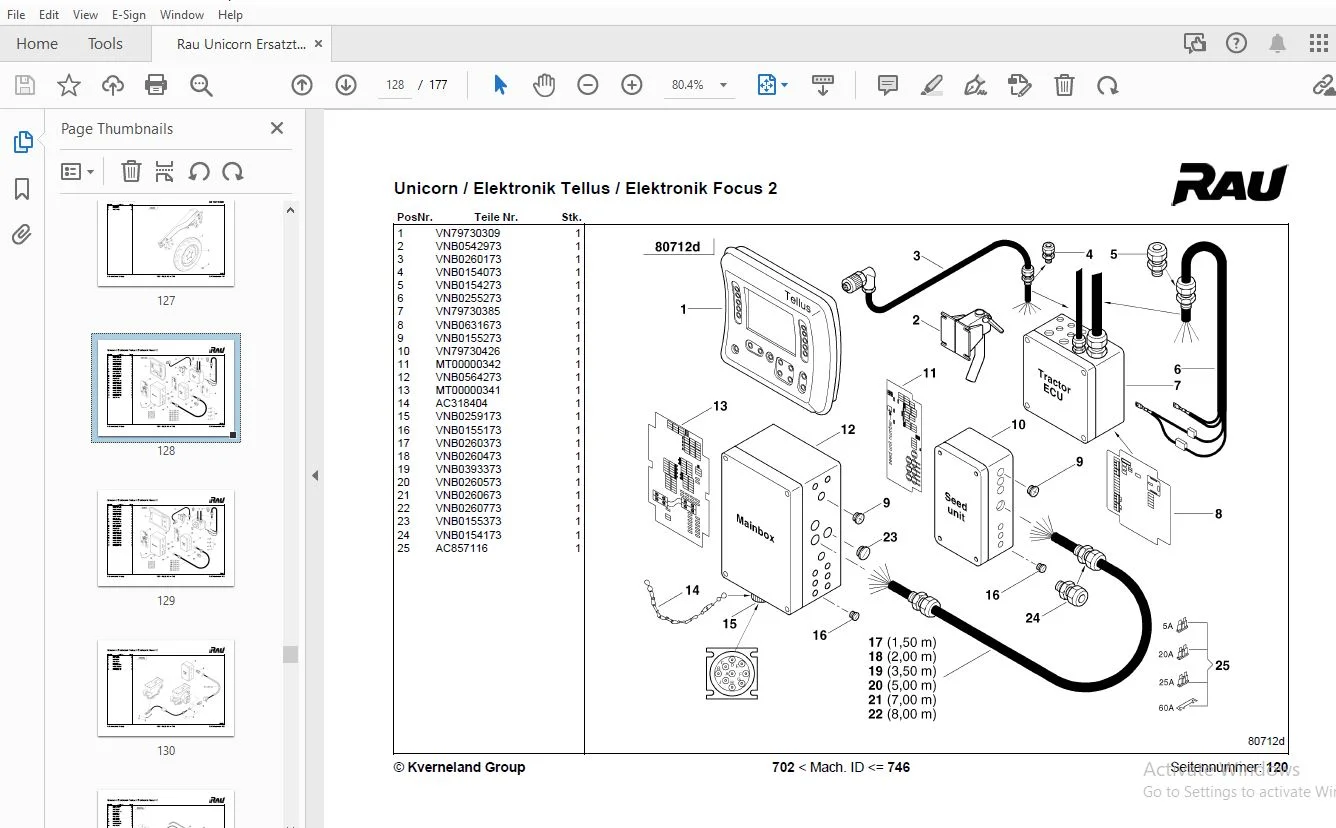Click the thumbnails scrollbar up arrow
This screenshot has height=828, width=1336.
click(290, 210)
